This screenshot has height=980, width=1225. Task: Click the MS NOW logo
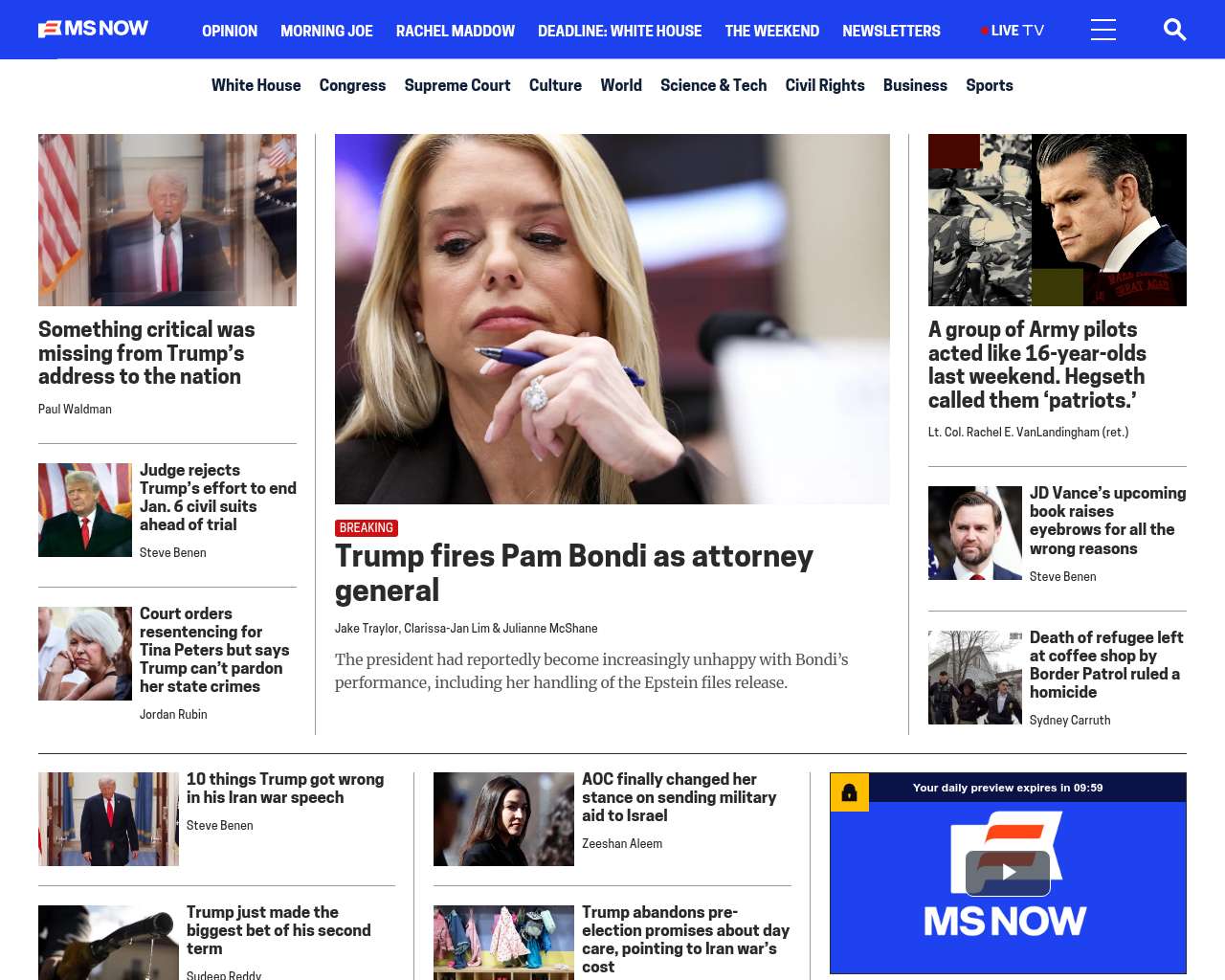click(93, 29)
